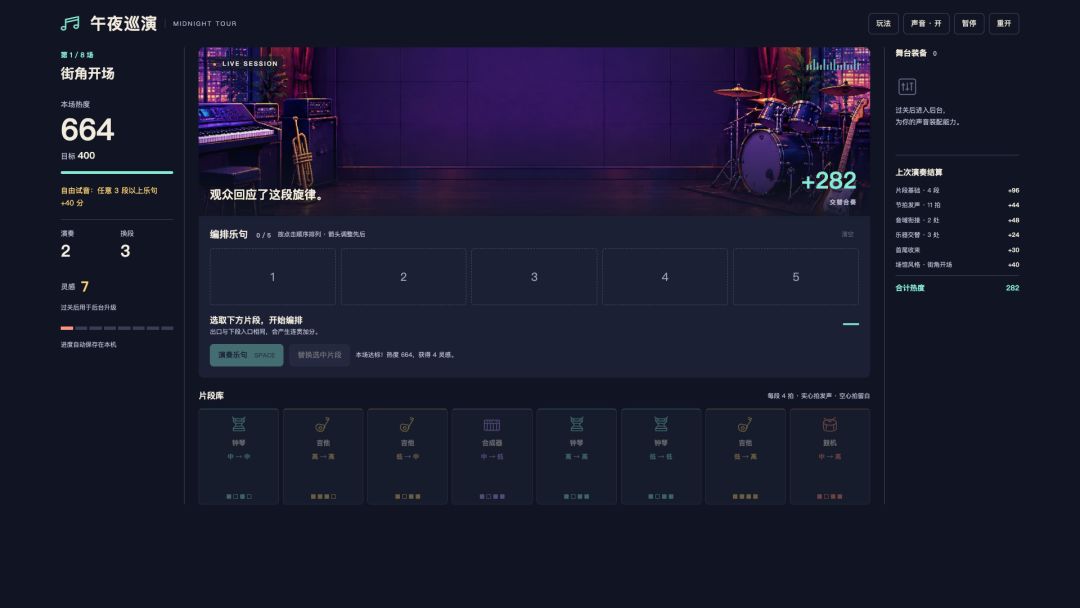Click the segmented tour progress bar
The width and height of the screenshot is (1080, 608).
(x=117, y=328)
